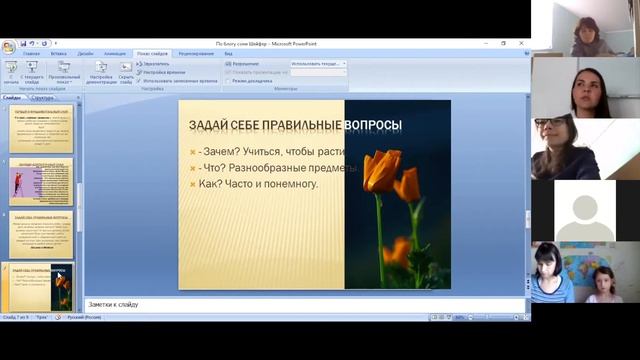Click the Redo icon in quick access toolbar
640x360 pixels.
point(44,44)
